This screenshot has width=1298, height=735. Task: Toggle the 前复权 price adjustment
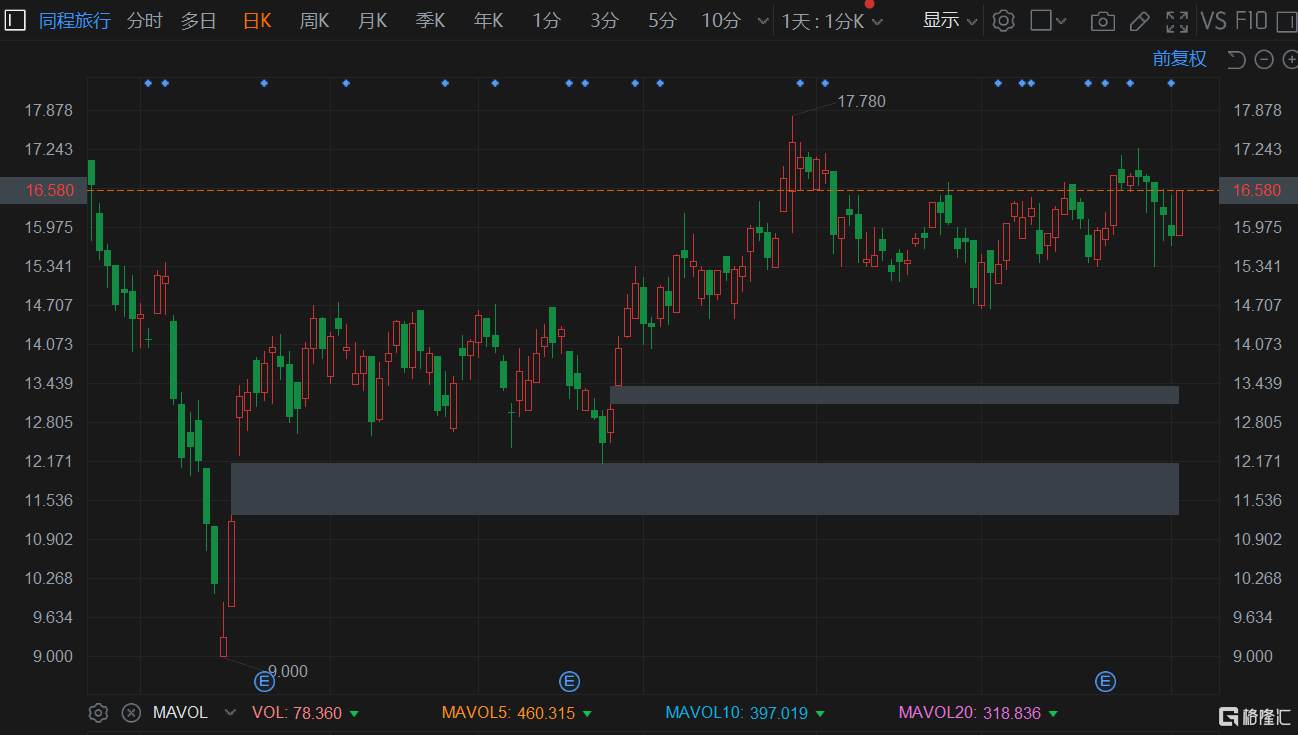click(x=1179, y=59)
